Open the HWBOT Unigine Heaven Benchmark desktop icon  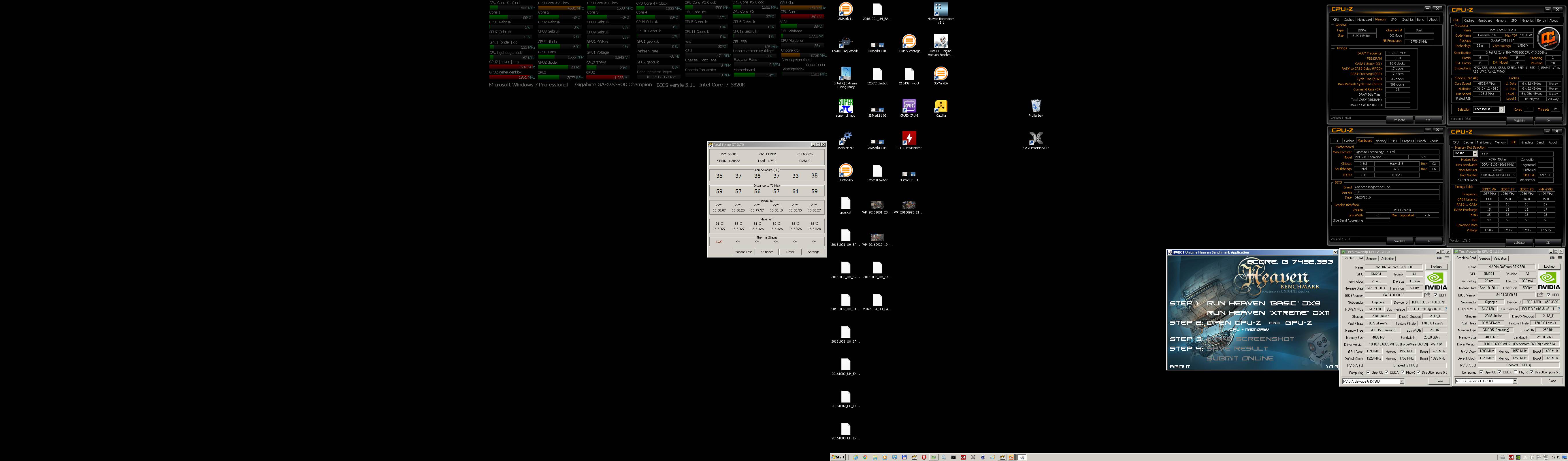pyautogui.click(x=941, y=46)
